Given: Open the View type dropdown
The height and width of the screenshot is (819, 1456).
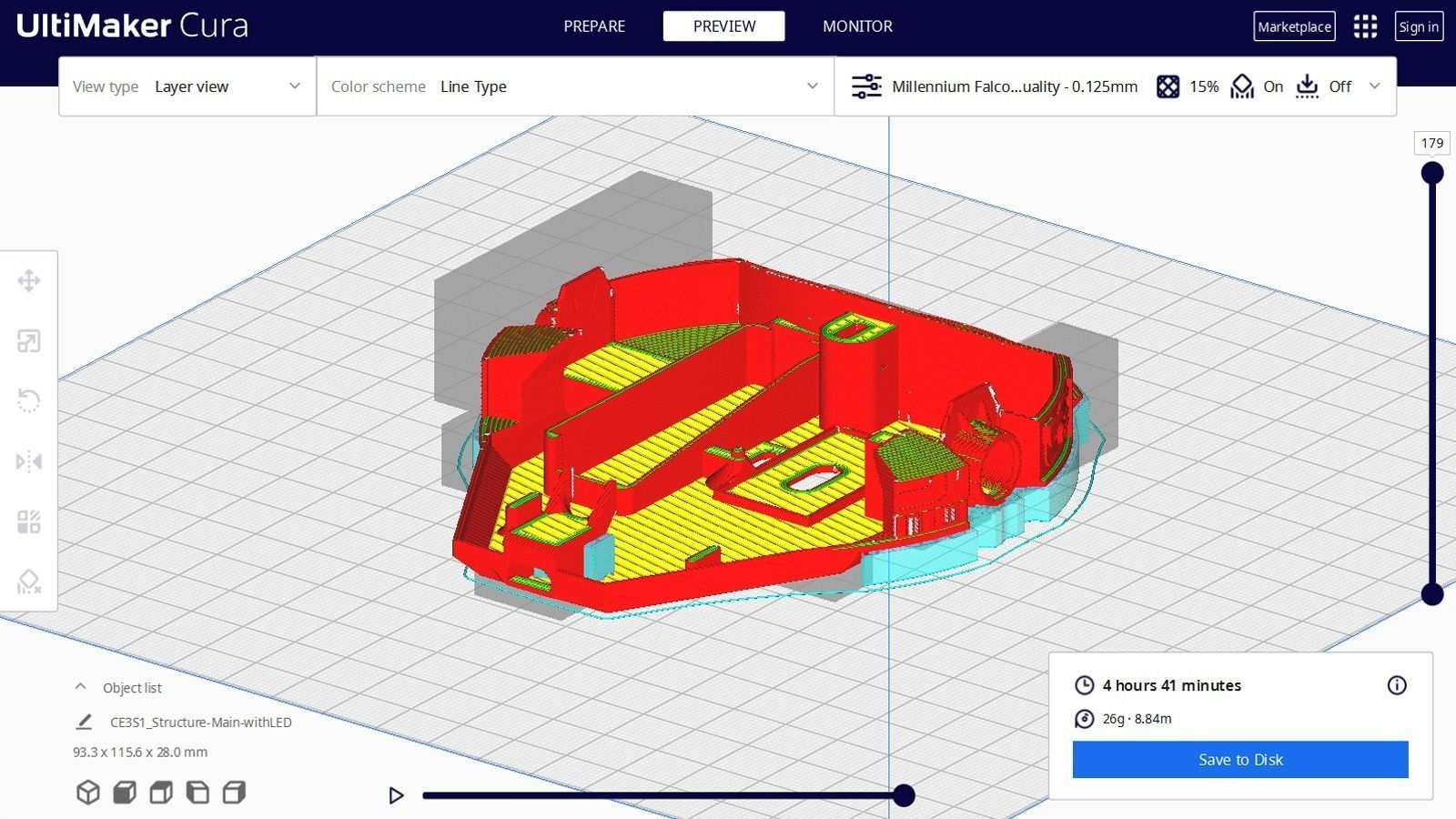Looking at the screenshot, I should (x=187, y=86).
